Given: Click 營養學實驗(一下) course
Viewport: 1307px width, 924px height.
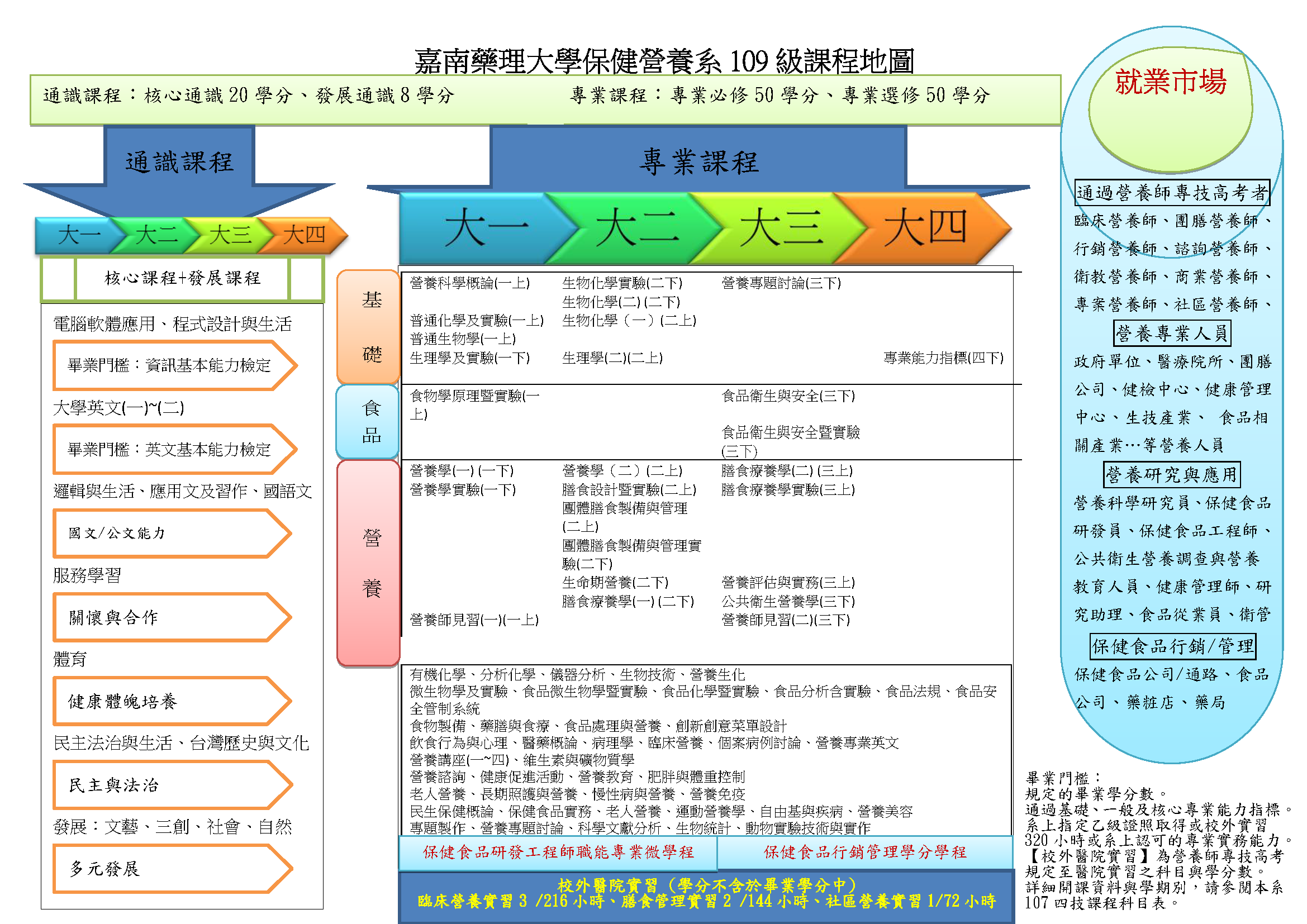Looking at the screenshot, I should click(x=463, y=490).
